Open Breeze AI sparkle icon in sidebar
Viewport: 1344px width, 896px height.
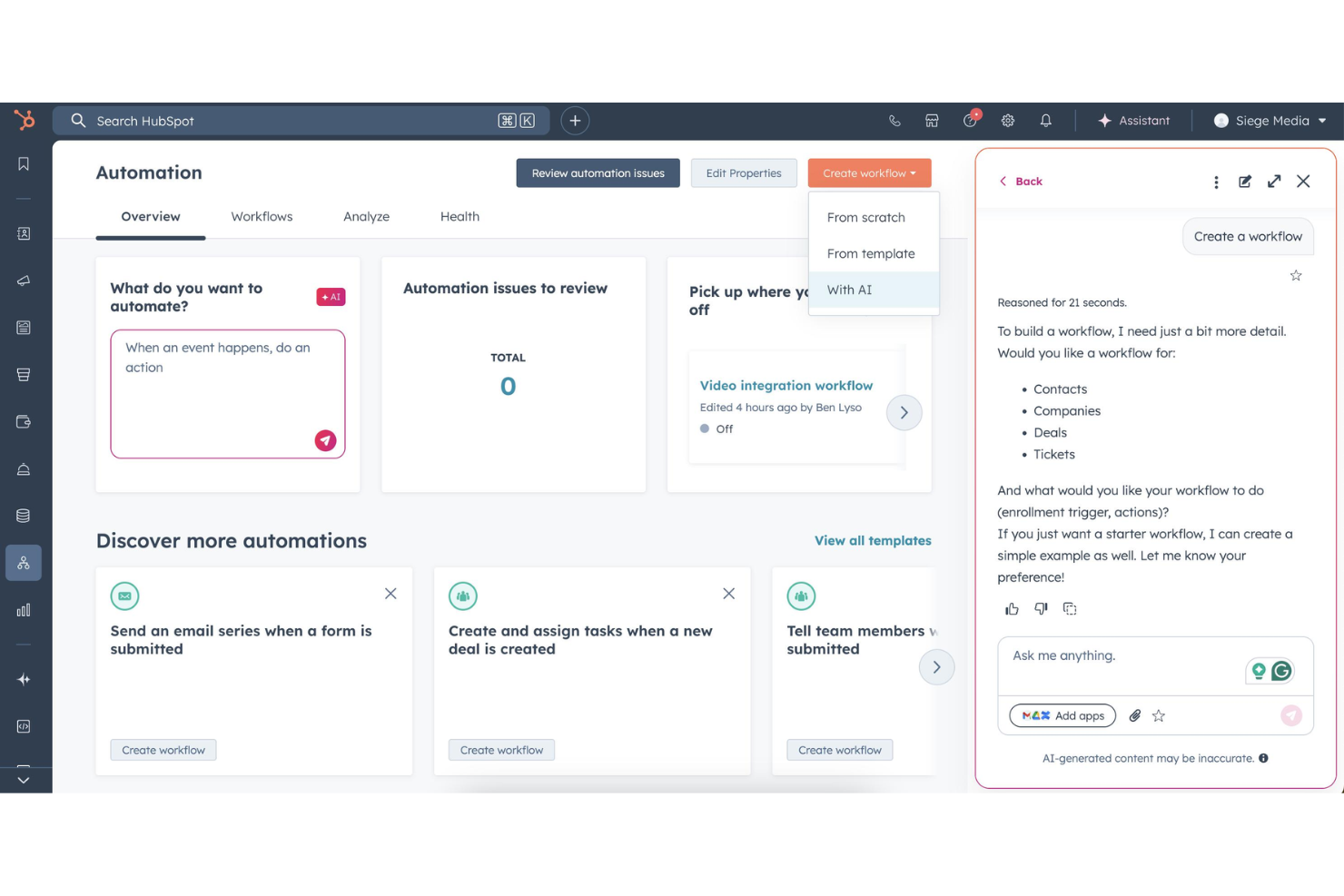[x=24, y=679]
